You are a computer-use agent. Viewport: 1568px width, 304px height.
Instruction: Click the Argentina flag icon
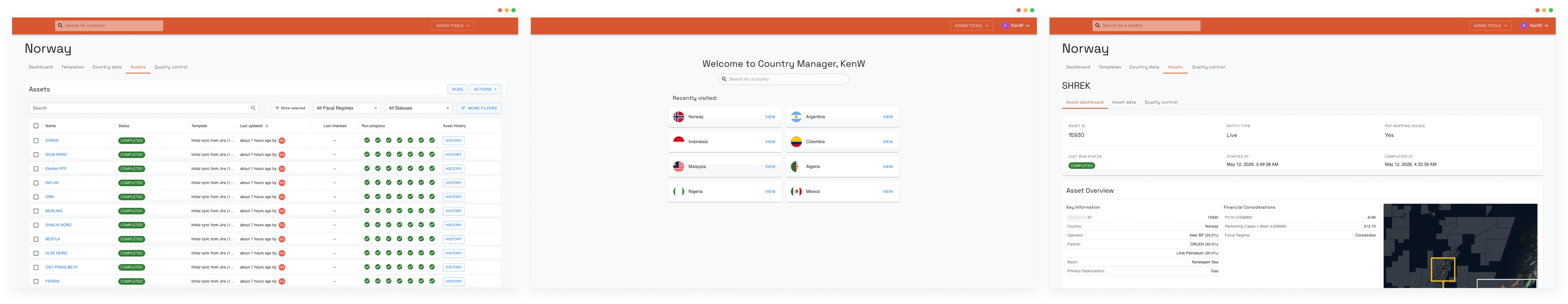pyautogui.click(x=796, y=117)
